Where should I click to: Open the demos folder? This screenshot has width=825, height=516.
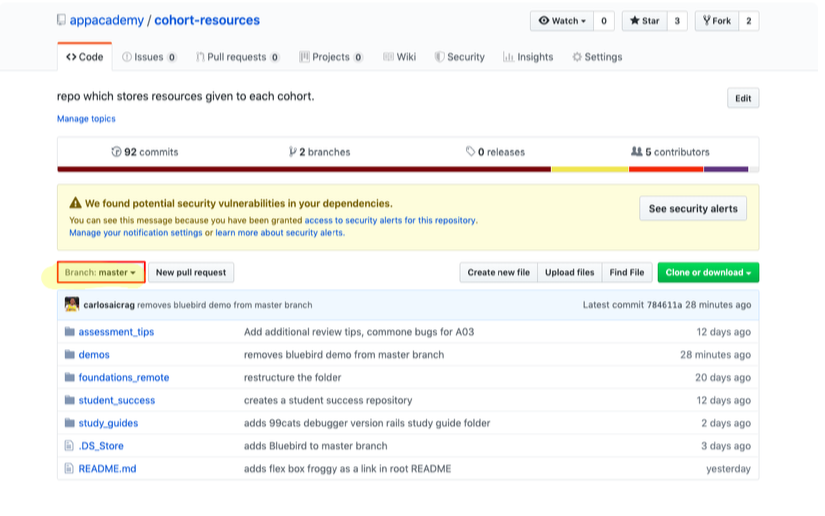point(94,355)
